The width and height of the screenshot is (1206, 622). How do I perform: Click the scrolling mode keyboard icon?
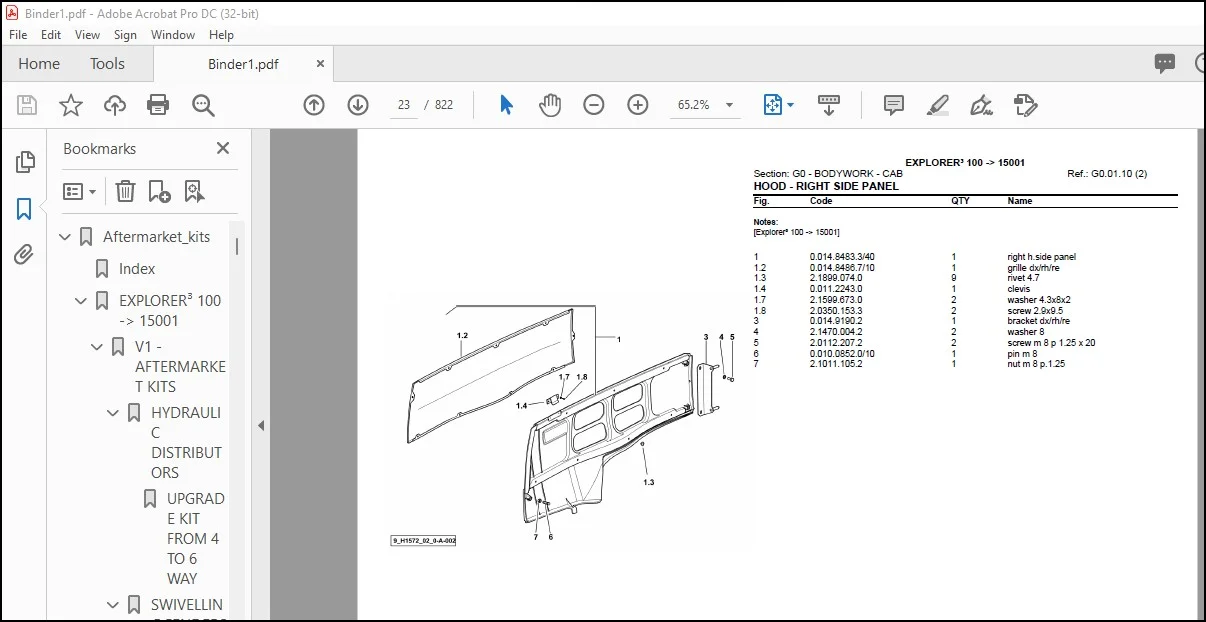coord(828,105)
